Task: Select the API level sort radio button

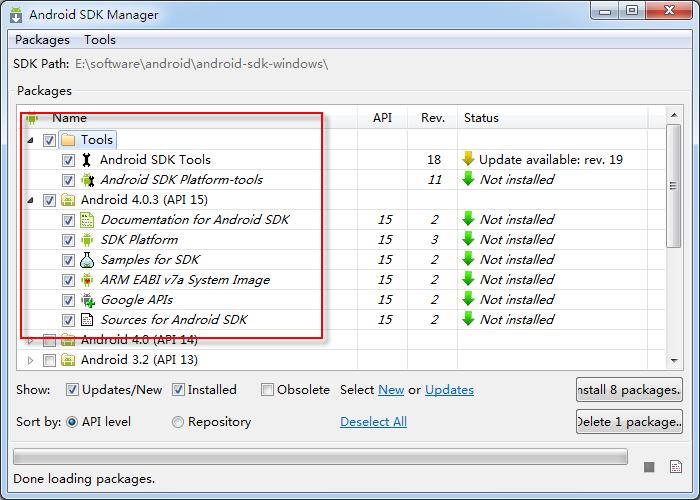Action: click(72, 422)
